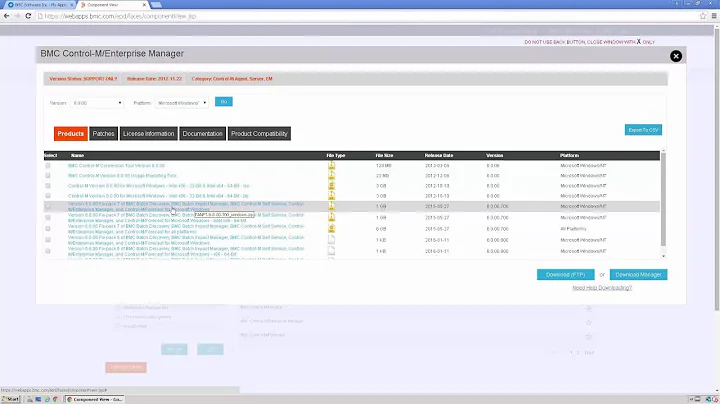Screen dimensions: 720x404
Task: Close the BMC Control-M dialog with X icon
Action: point(675,56)
